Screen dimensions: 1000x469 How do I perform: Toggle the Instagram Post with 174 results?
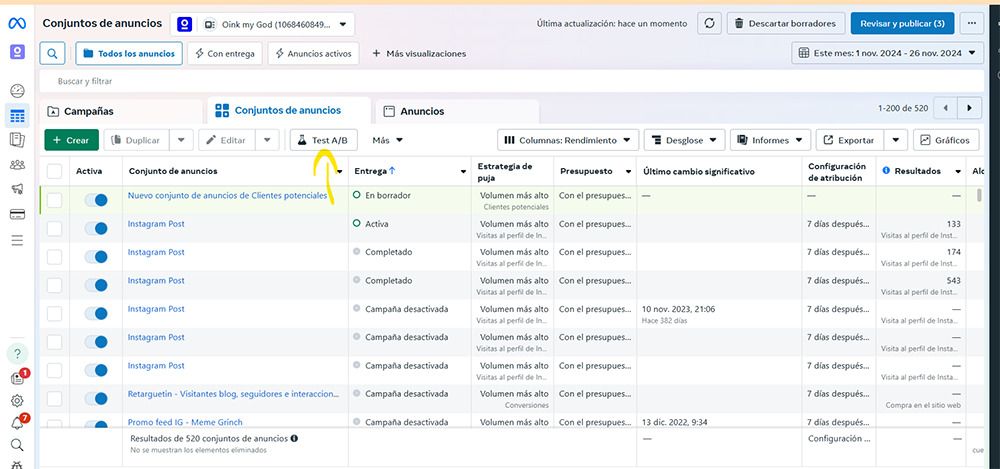[x=96, y=257]
